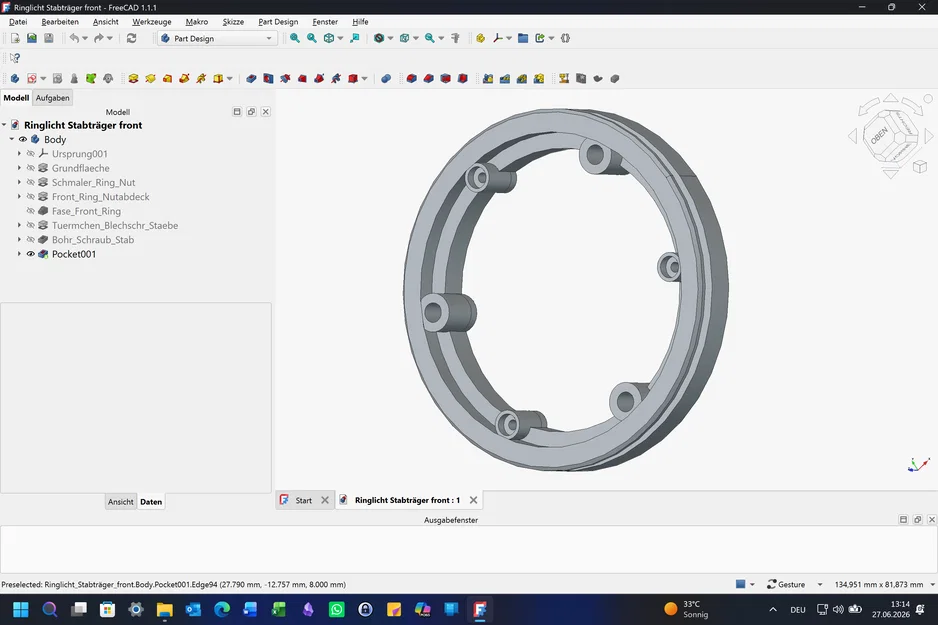Click the Chamfer tool icon
The image size is (938, 625).
428,78
